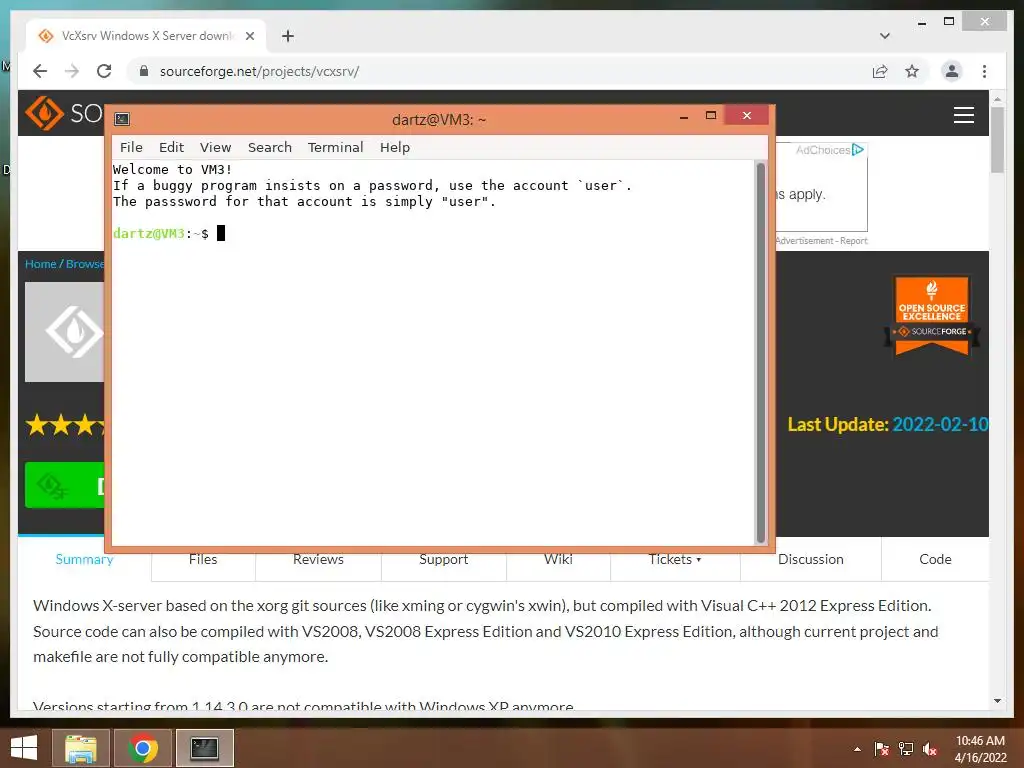Screen dimensions: 1024x768
Task: Open the Reviews tab
Action: pos(318,559)
